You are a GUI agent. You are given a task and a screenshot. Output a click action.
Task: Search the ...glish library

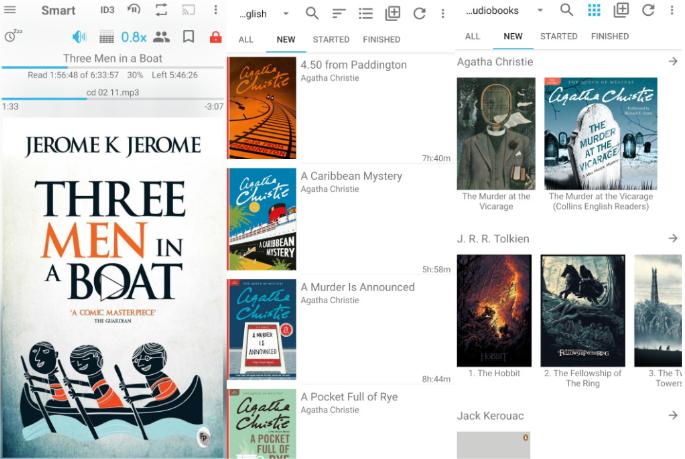click(312, 13)
